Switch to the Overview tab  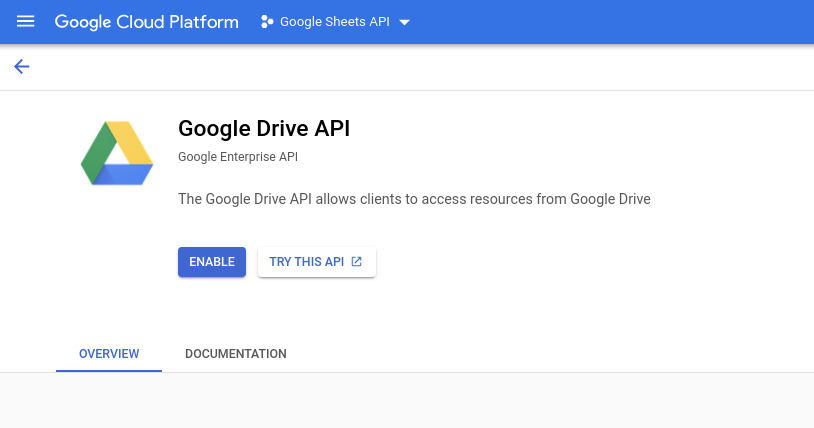coord(109,354)
